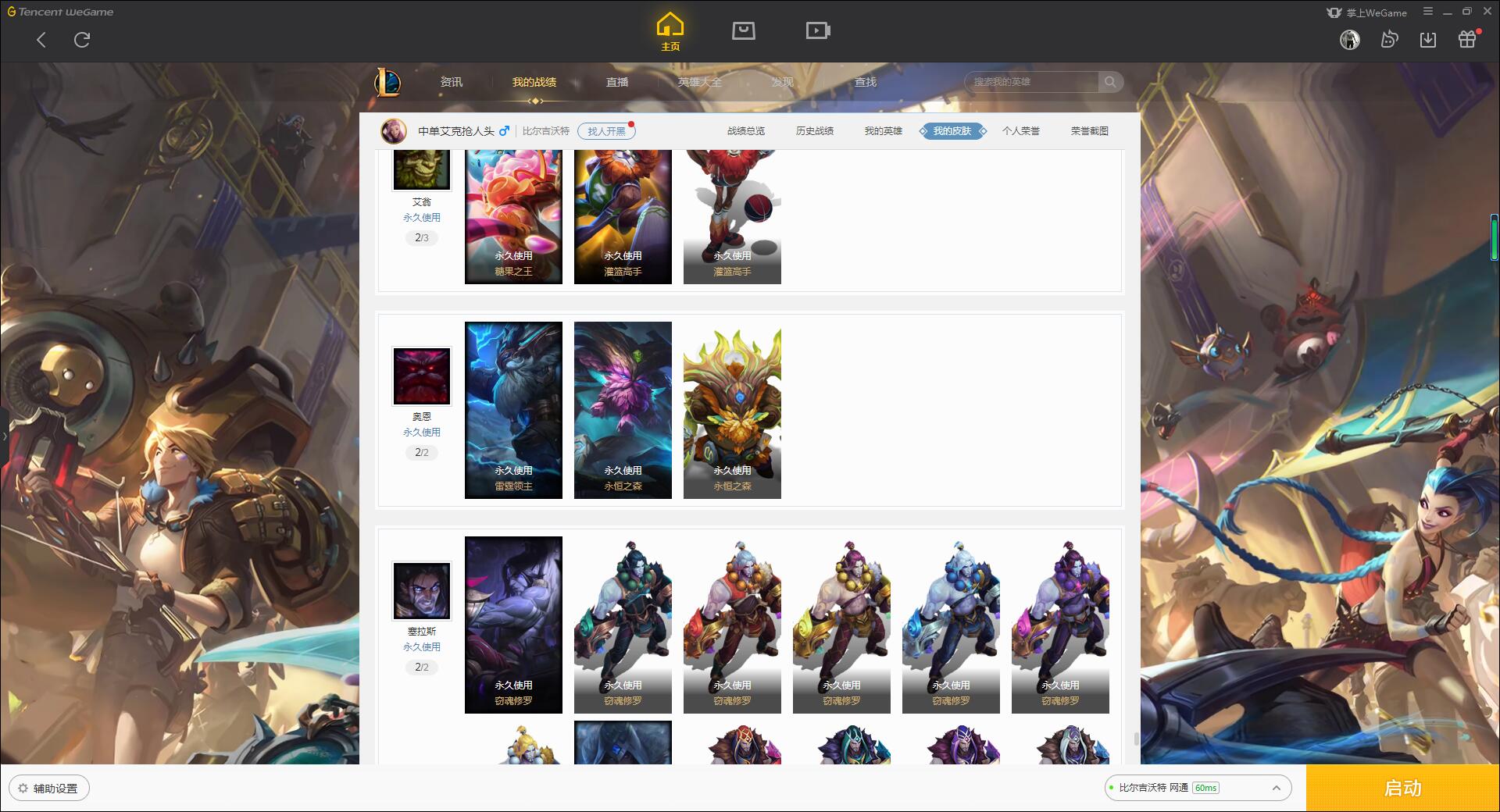This screenshot has height=812, width=1500.
Task: Click the 2/2 skin count under 奥恩
Action: click(422, 452)
